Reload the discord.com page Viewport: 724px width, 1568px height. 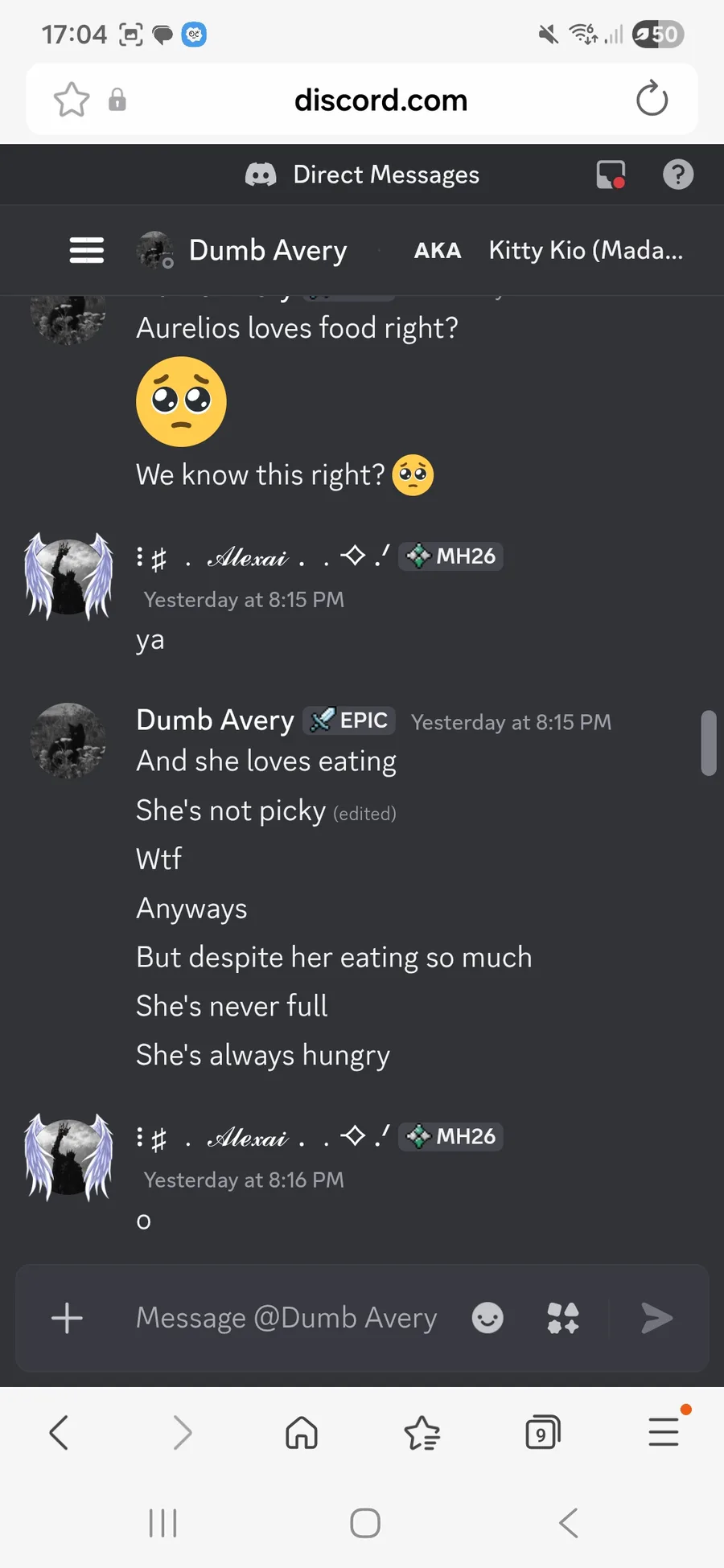(x=652, y=100)
